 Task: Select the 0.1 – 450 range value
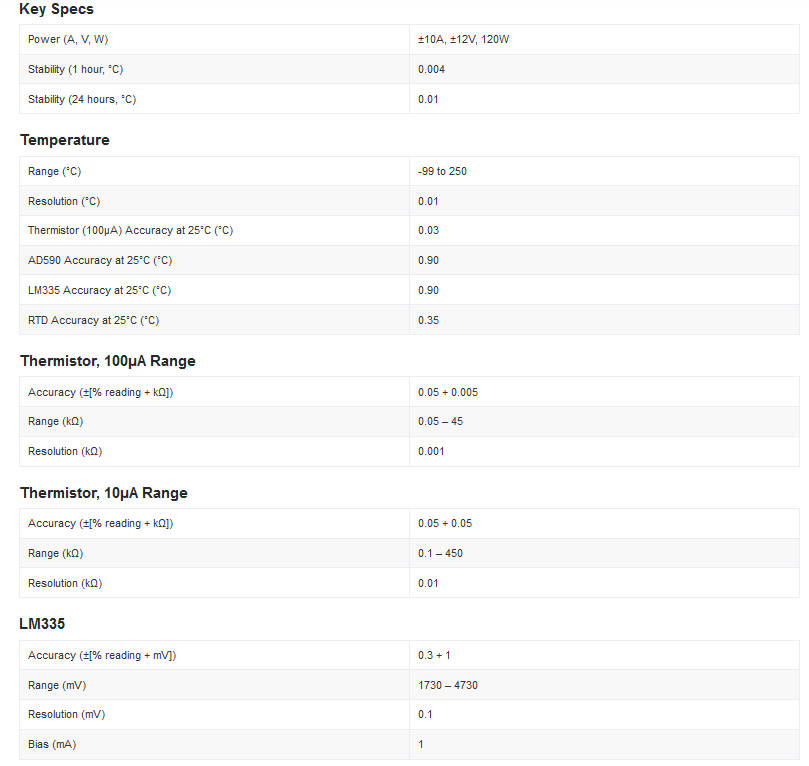[x=440, y=553]
